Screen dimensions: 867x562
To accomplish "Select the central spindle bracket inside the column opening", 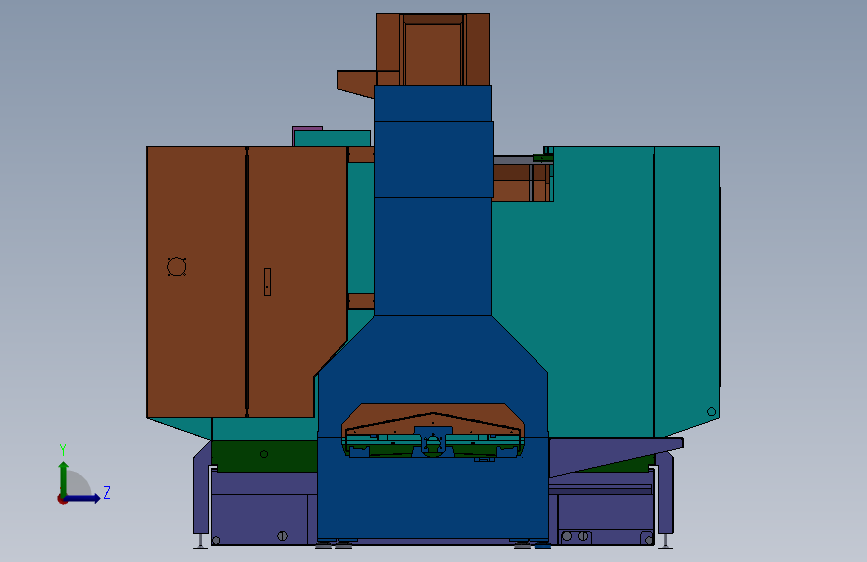I will coord(433,441).
